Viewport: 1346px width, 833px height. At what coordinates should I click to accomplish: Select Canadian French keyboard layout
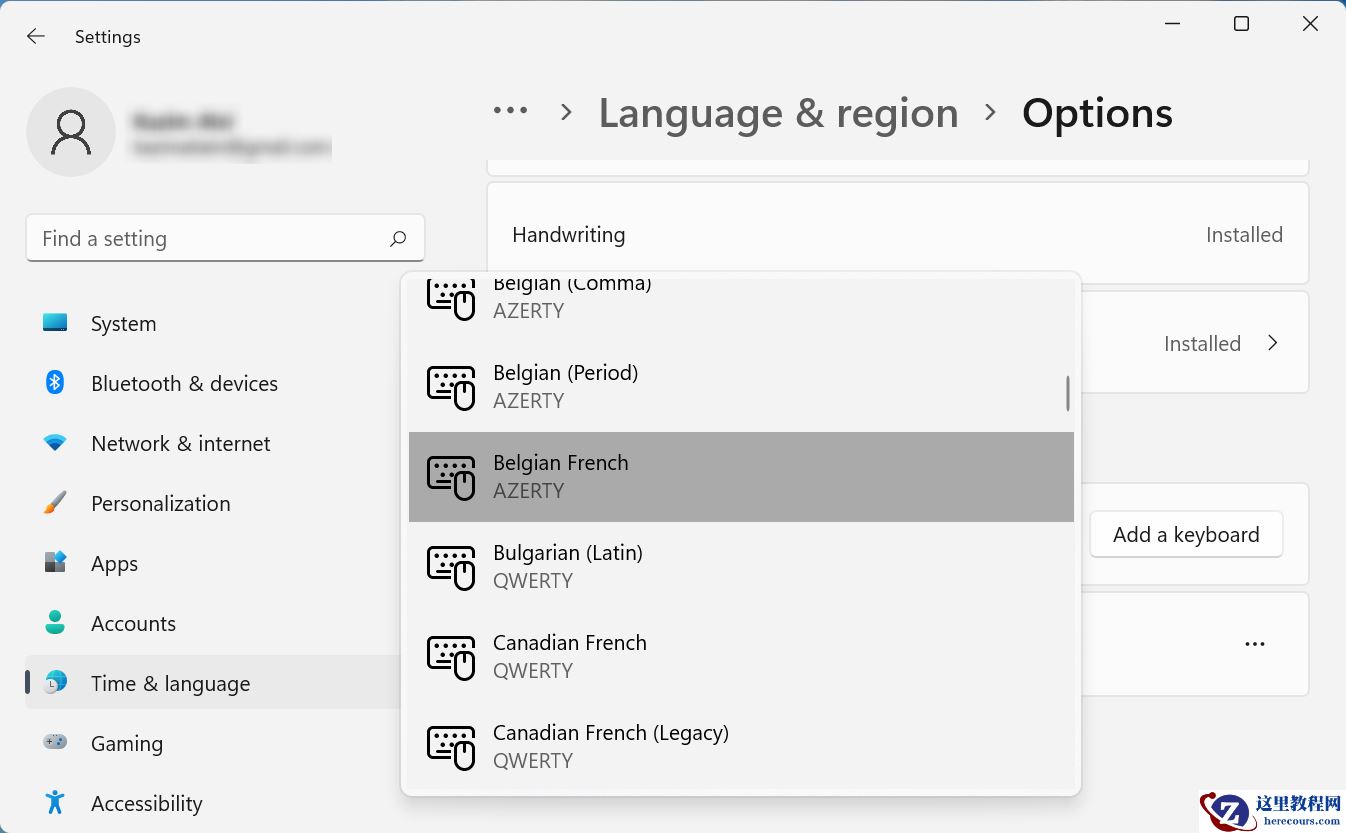pyautogui.click(x=740, y=657)
